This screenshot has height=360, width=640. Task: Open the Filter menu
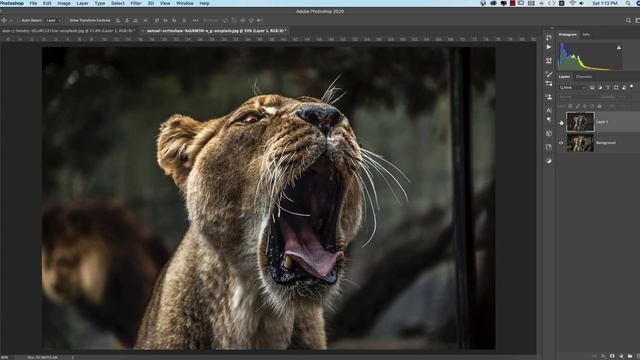136,3
